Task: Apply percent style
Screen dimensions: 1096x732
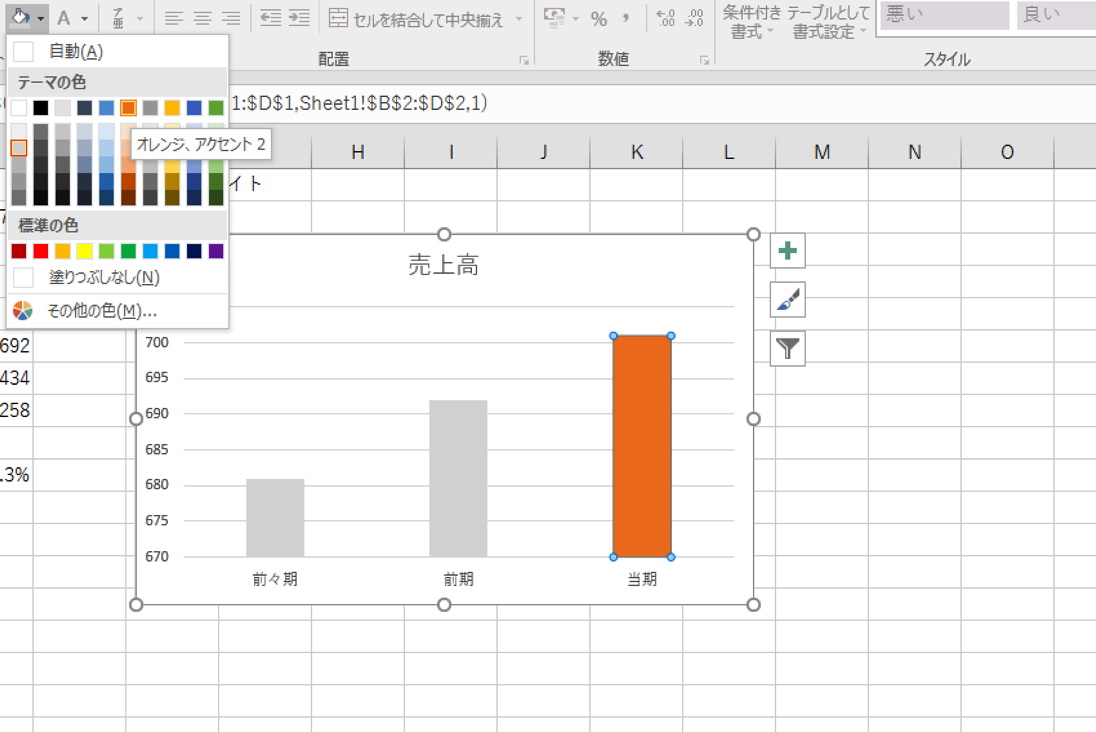Action: [599, 19]
